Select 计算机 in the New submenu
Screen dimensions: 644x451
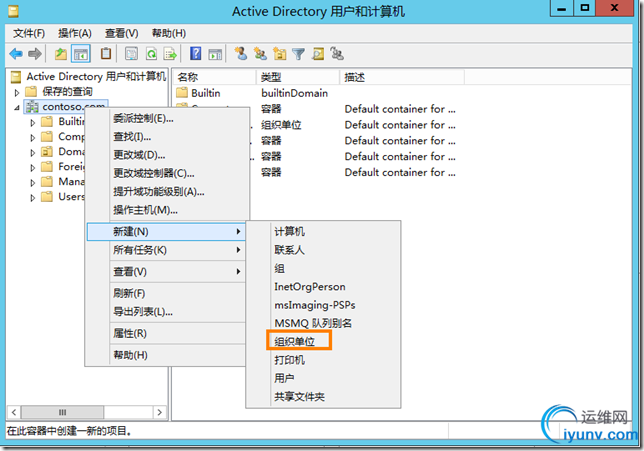(323, 232)
